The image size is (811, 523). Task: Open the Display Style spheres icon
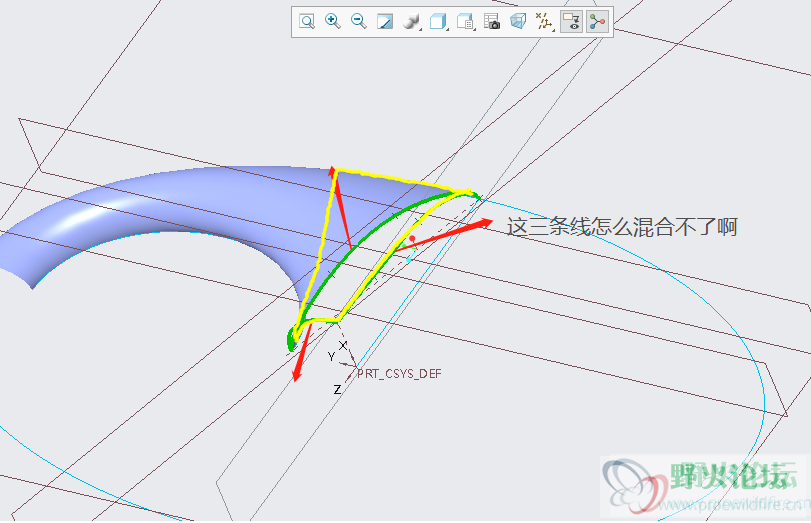[x=412, y=22]
